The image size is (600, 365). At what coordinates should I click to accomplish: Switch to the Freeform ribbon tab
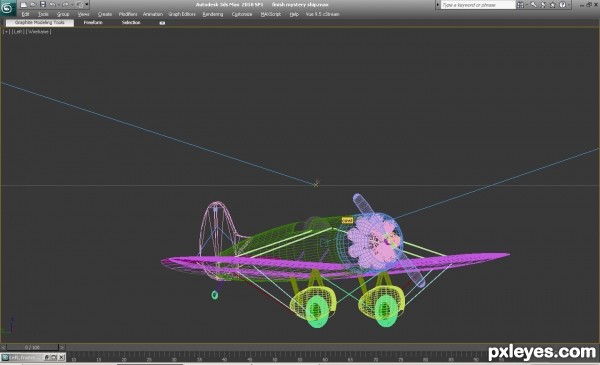coord(93,23)
